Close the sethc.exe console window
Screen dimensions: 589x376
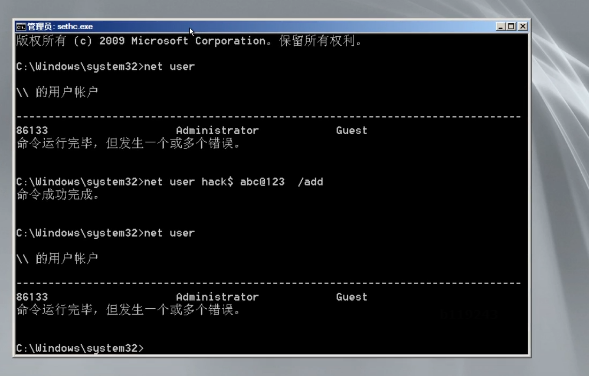(x=523, y=26)
